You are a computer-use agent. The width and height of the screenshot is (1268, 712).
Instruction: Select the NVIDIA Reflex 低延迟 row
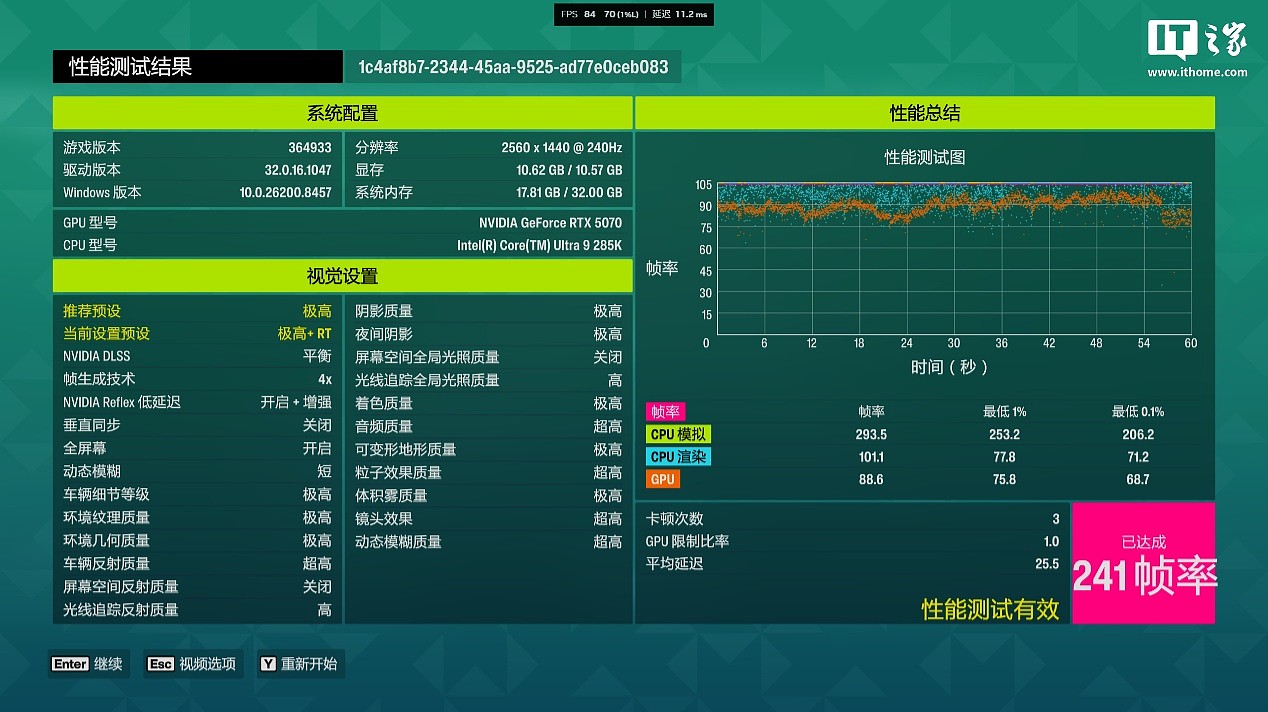click(x=197, y=403)
